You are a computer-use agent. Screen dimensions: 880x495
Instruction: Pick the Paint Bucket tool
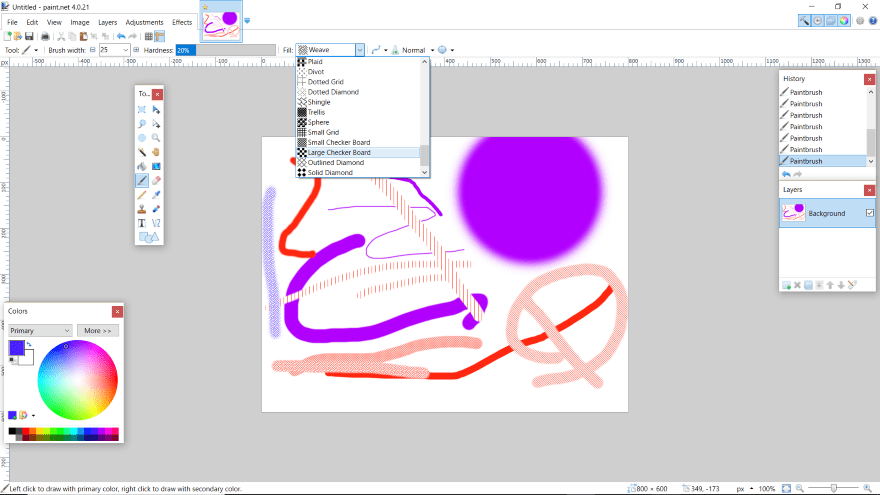coord(142,166)
